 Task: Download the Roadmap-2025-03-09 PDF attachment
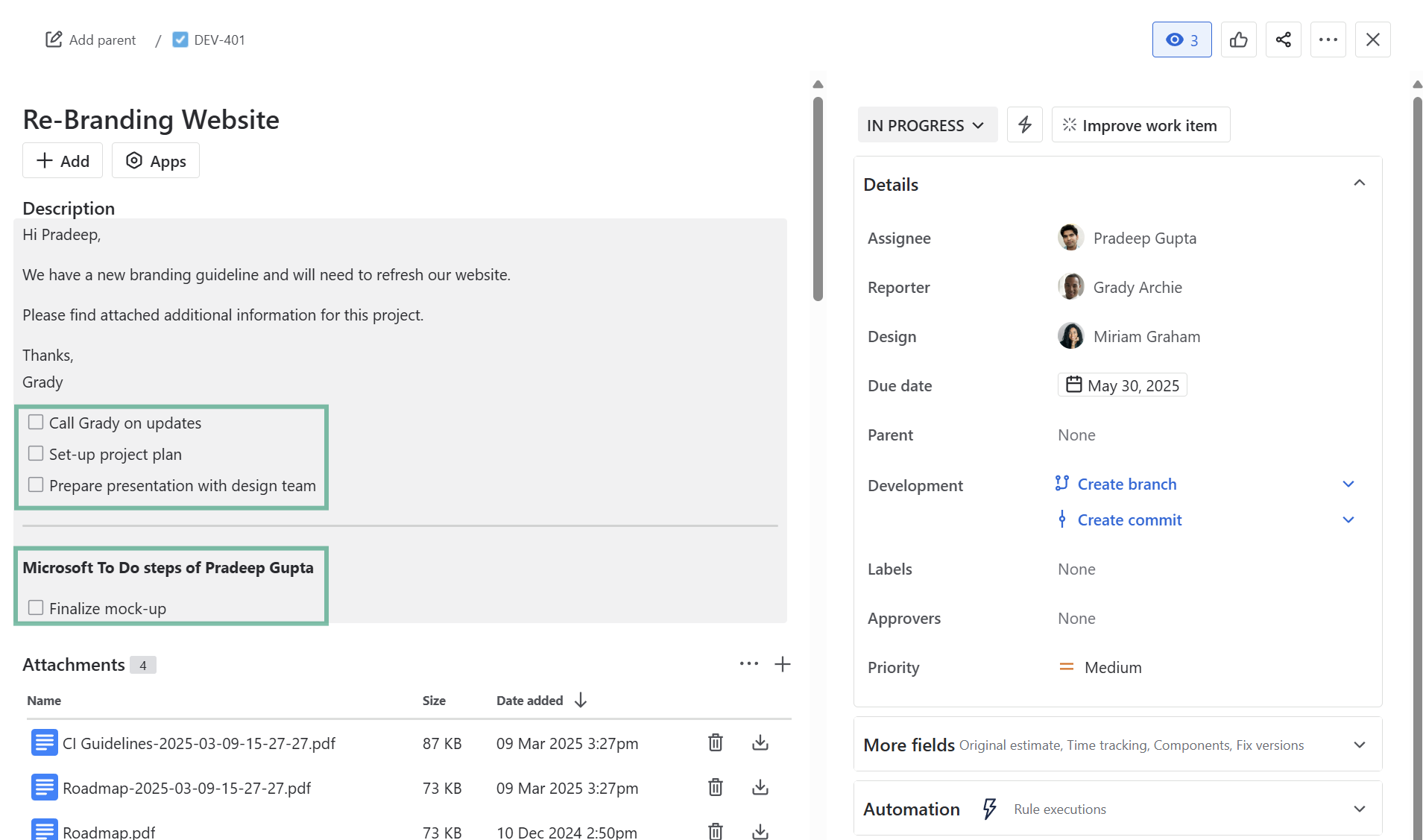(x=760, y=787)
